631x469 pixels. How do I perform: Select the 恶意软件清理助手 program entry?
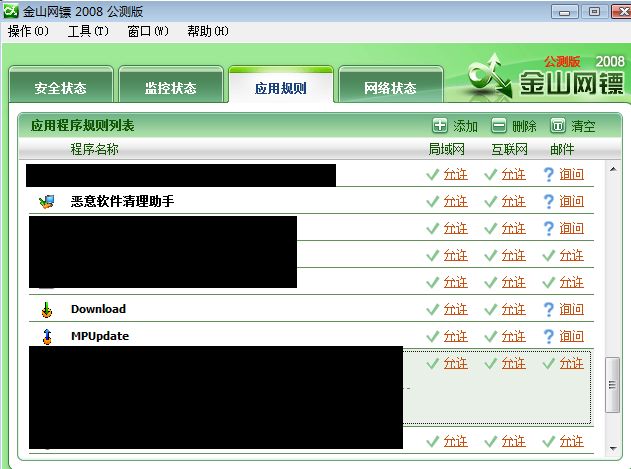pyautogui.click(x=311, y=201)
